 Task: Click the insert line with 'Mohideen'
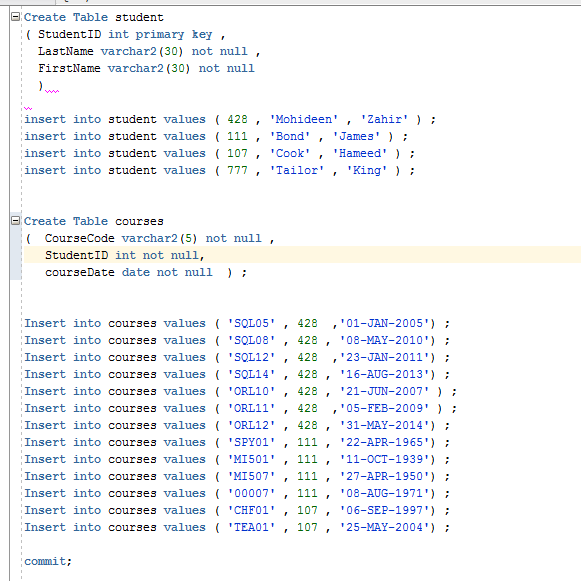[230, 119]
